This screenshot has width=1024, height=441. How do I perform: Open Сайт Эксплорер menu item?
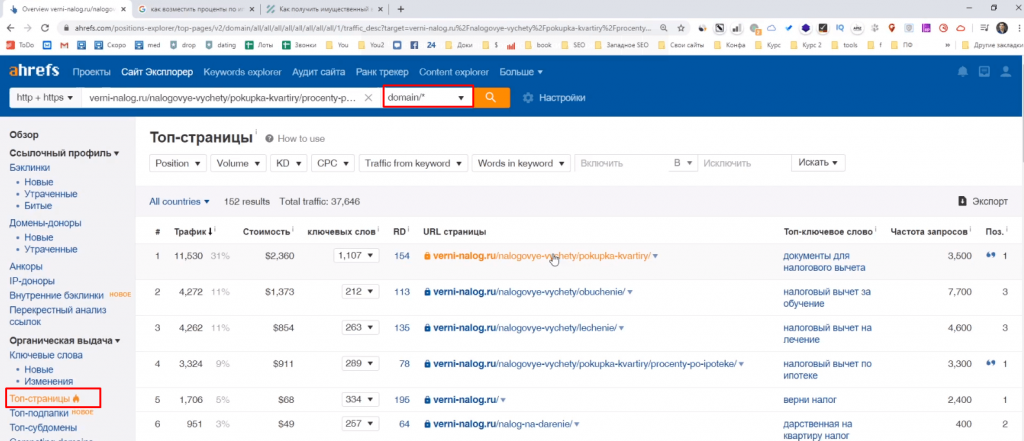pos(157,72)
